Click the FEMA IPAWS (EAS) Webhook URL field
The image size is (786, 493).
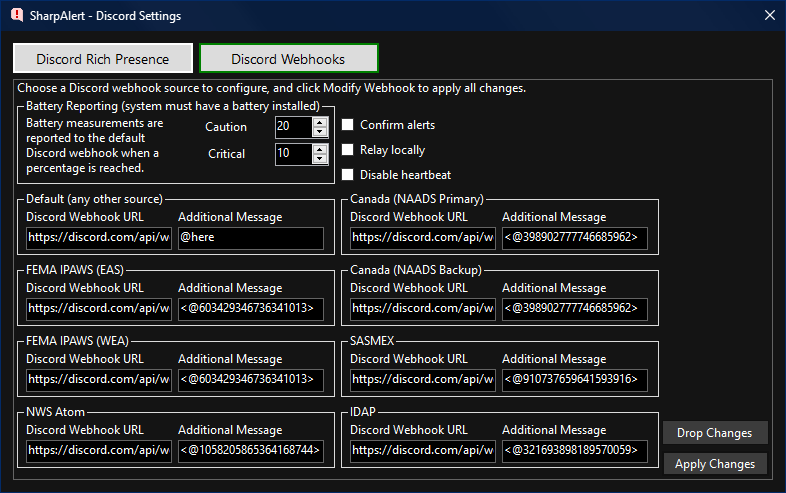pyautogui.click(x=98, y=309)
